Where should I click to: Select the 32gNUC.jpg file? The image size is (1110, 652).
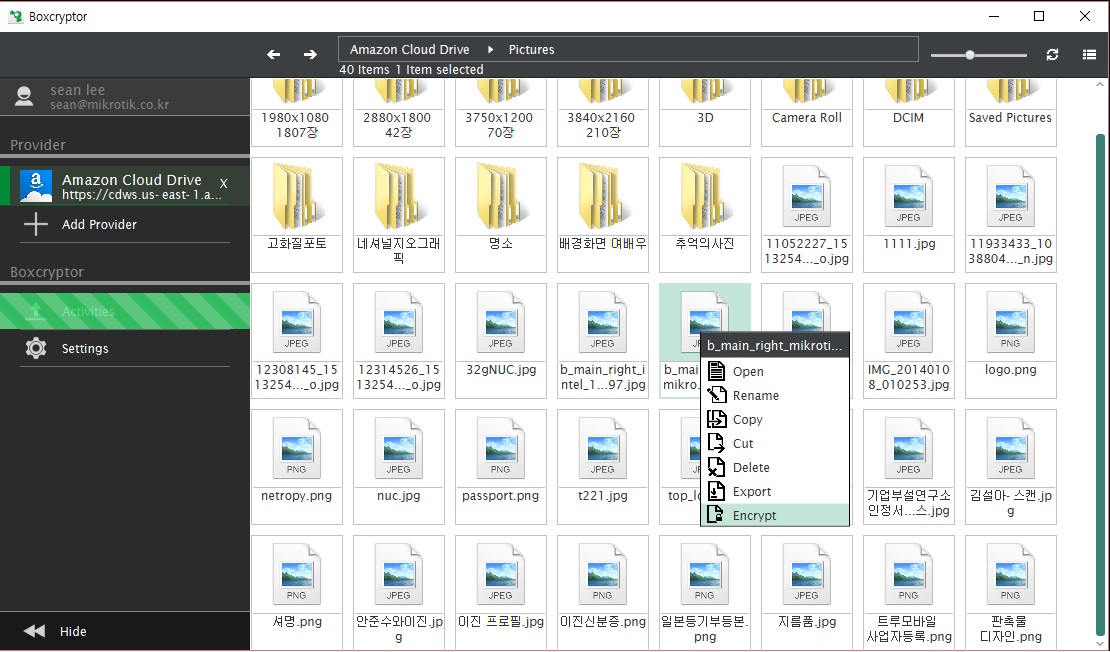pos(500,341)
